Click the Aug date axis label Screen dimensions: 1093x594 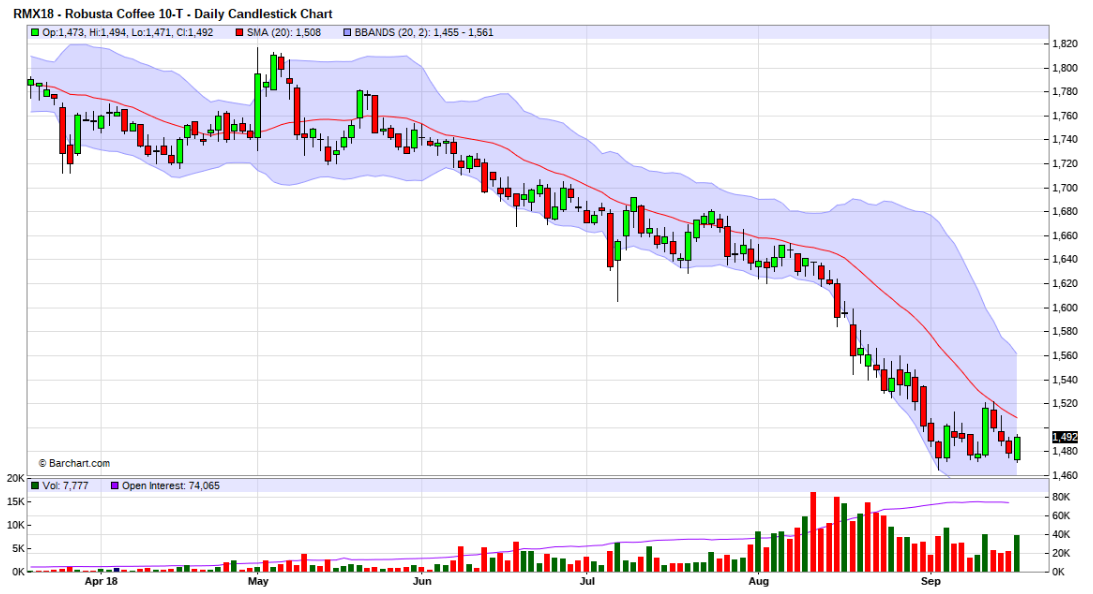click(x=758, y=581)
